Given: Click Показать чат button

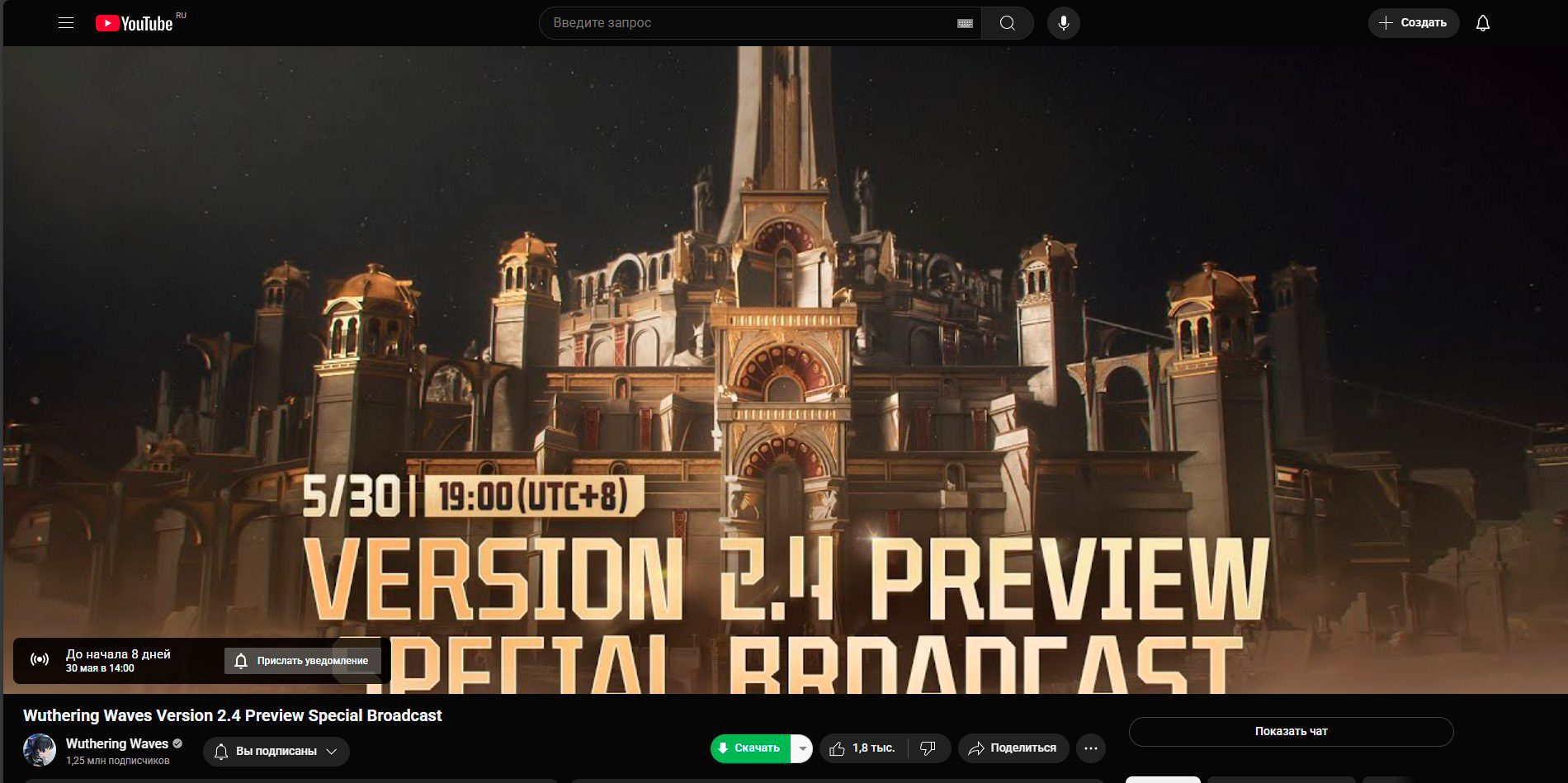Looking at the screenshot, I should point(1291,731).
